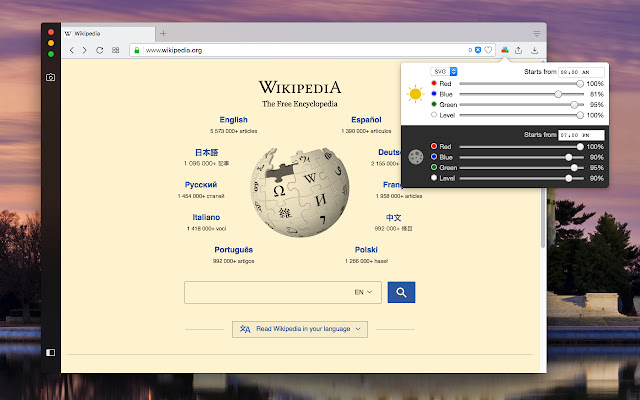This screenshot has height=400, width=640.
Task: Go forward with the forward arrow
Action: (84, 50)
